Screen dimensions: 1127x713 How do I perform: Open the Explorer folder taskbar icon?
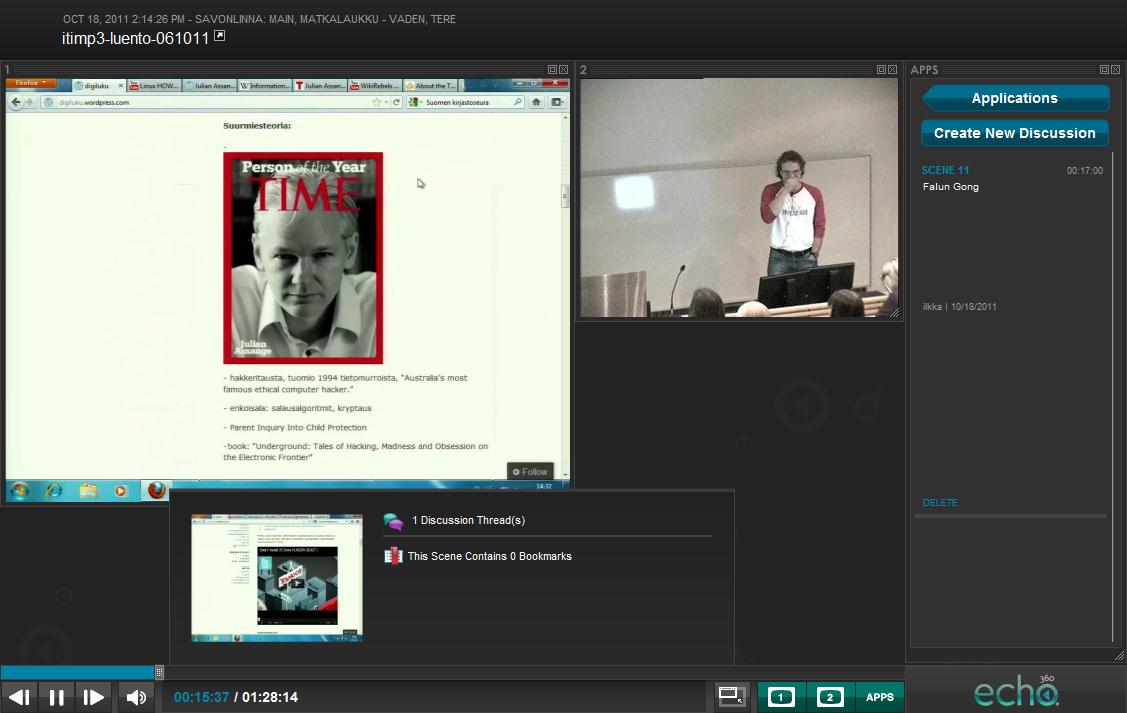tap(88, 491)
